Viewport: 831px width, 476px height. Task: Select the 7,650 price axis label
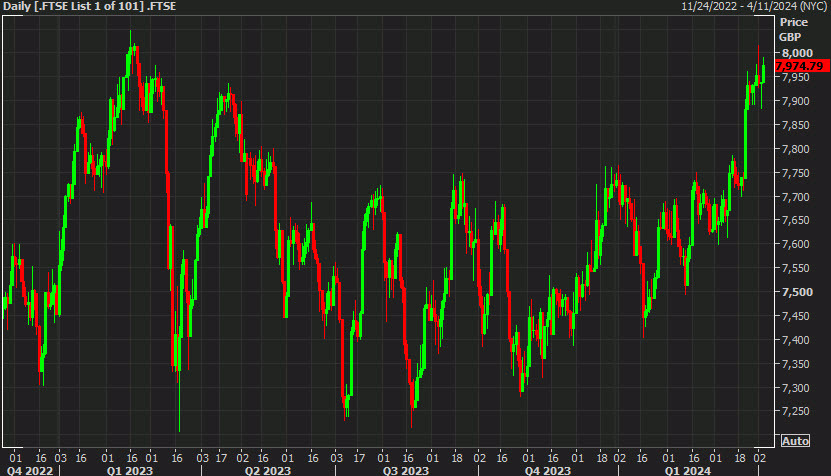click(795, 220)
